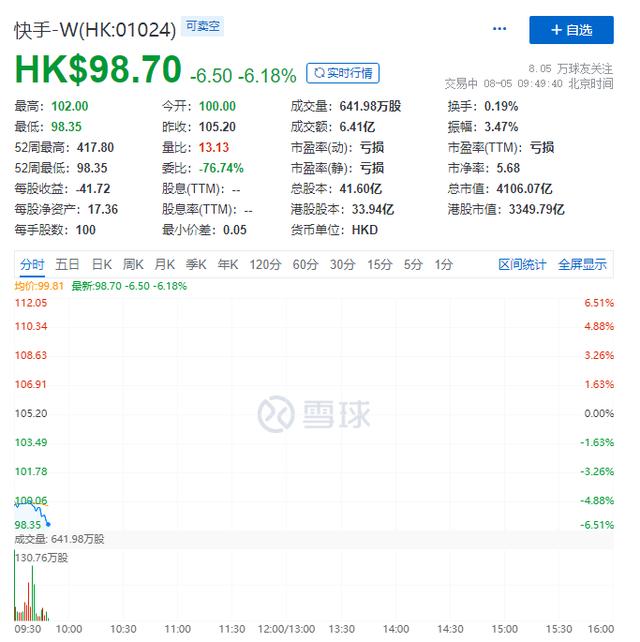Click the 全屏显示 fullscreen link

coord(582,264)
